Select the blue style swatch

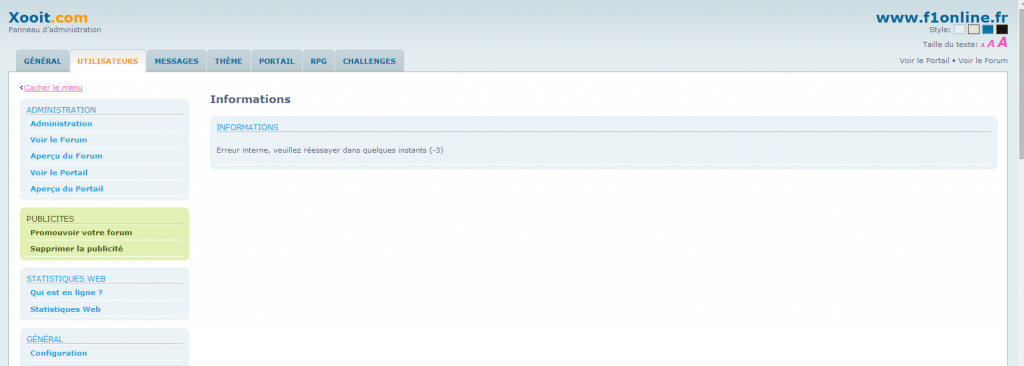pos(988,29)
